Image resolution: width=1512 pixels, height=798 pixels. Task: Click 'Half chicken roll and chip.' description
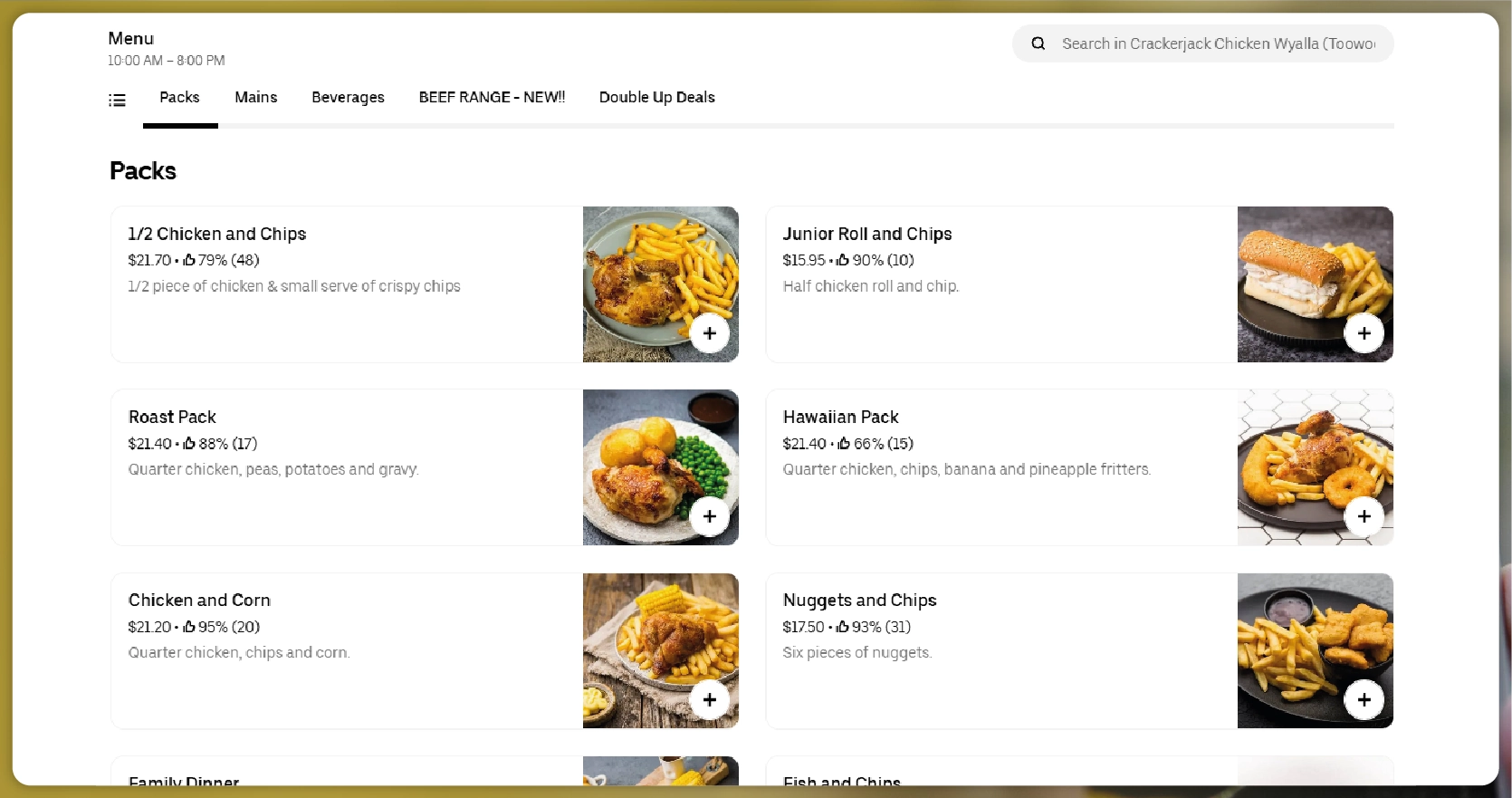point(871,286)
